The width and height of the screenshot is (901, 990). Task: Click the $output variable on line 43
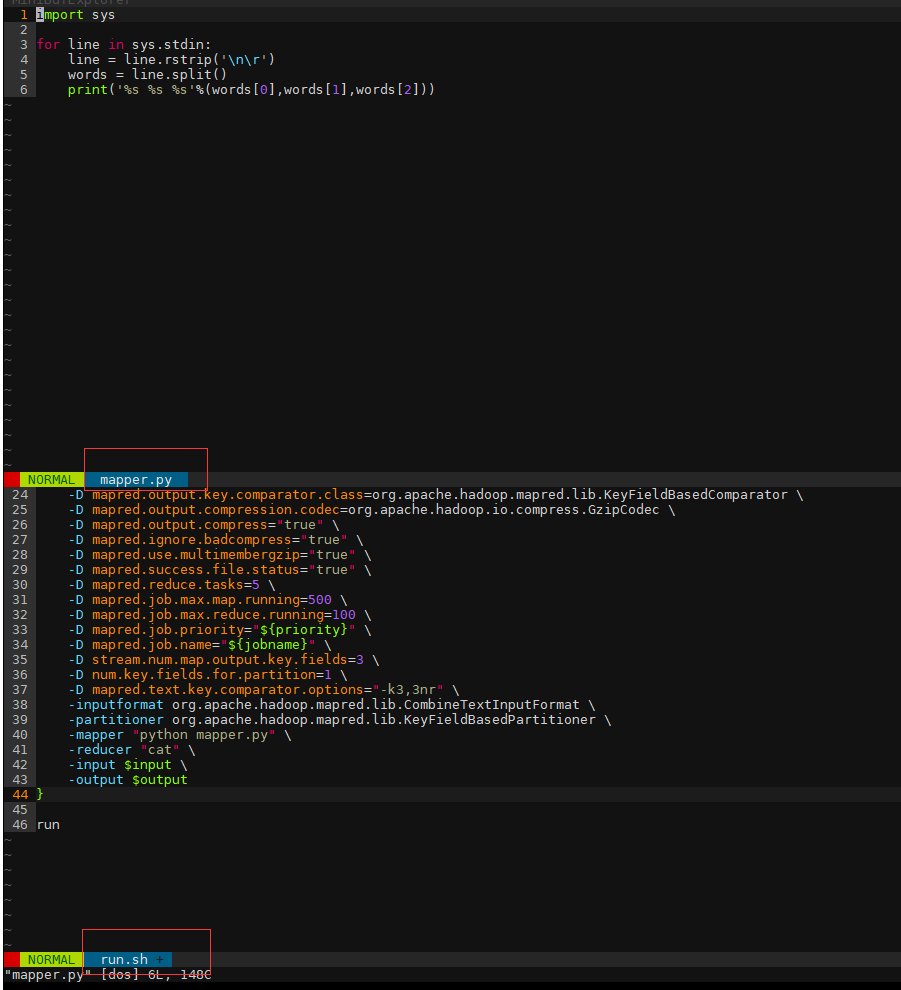(x=160, y=780)
